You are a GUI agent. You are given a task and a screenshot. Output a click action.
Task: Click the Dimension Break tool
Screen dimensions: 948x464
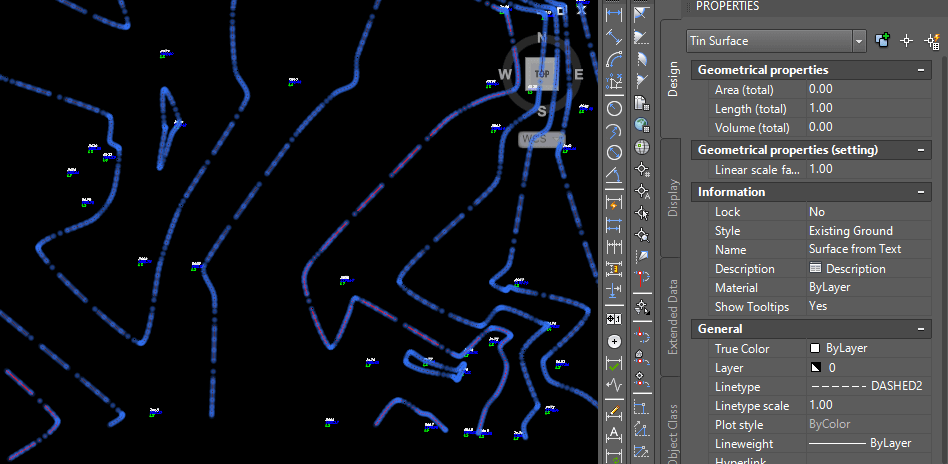click(614, 289)
